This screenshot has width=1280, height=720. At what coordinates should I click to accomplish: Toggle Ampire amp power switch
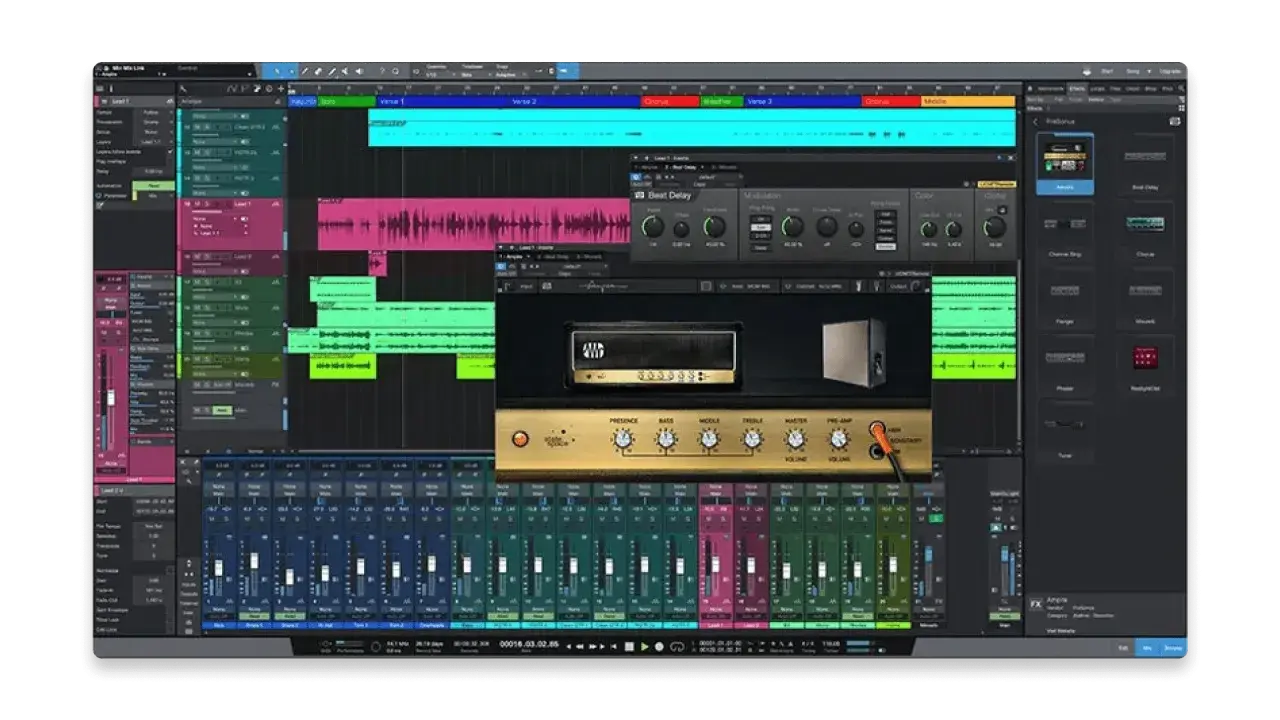[519, 439]
